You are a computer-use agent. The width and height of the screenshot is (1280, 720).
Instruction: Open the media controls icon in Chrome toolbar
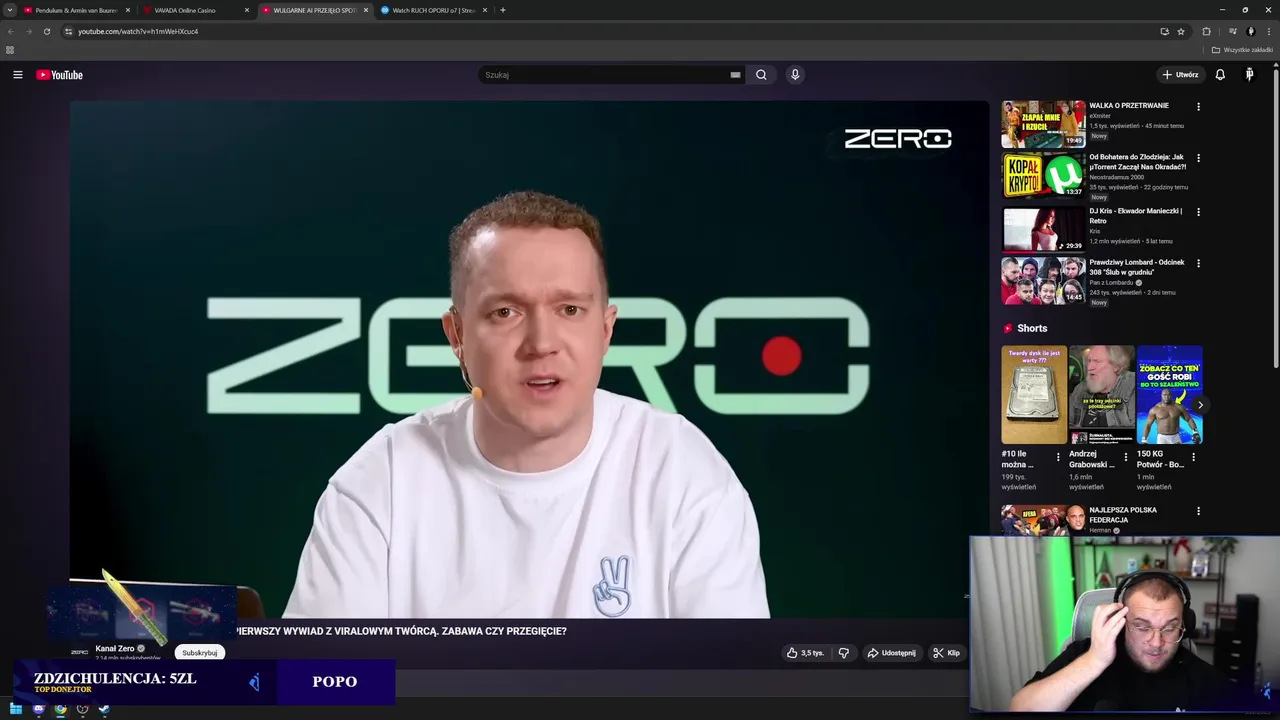1233,31
